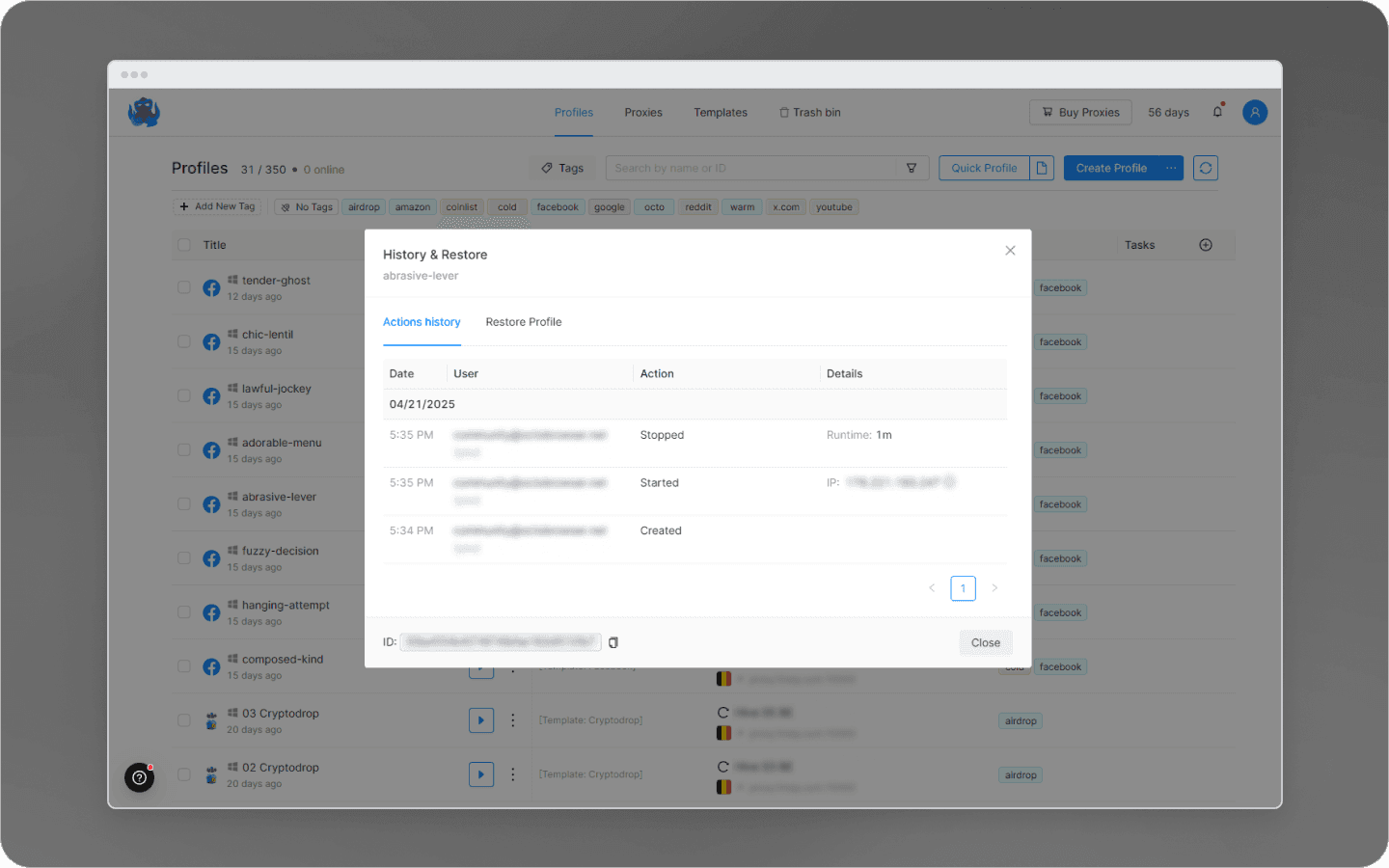This screenshot has height=868, width=1389.
Task: Focus the Search by name or ID field
Action: 750,168
